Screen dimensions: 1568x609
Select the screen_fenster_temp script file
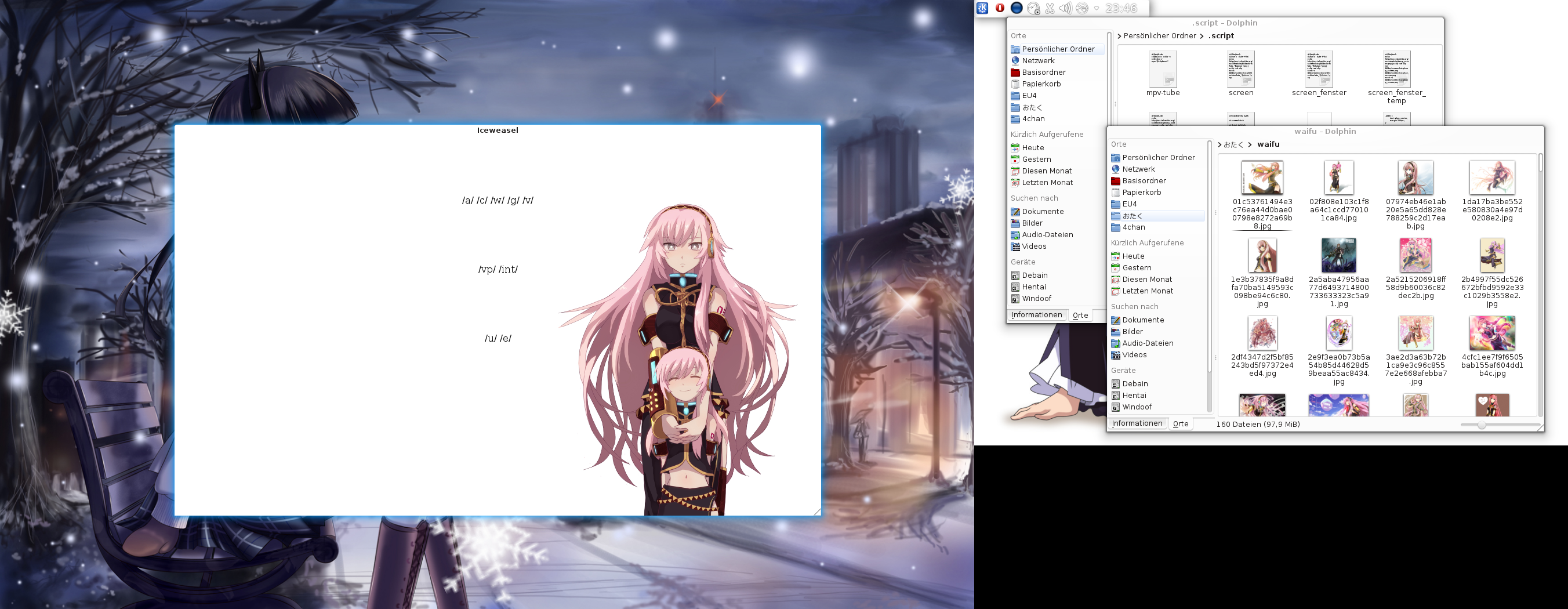(x=1396, y=78)
